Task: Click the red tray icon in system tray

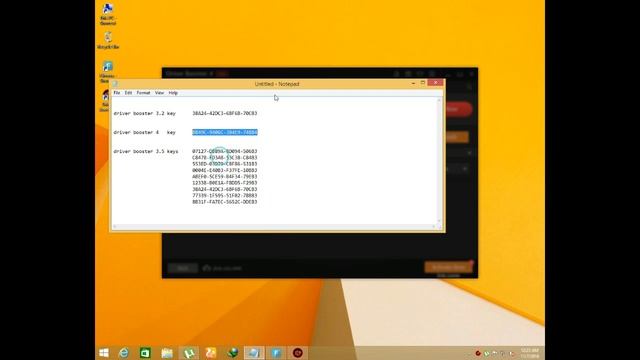Action: pos(478,353)
